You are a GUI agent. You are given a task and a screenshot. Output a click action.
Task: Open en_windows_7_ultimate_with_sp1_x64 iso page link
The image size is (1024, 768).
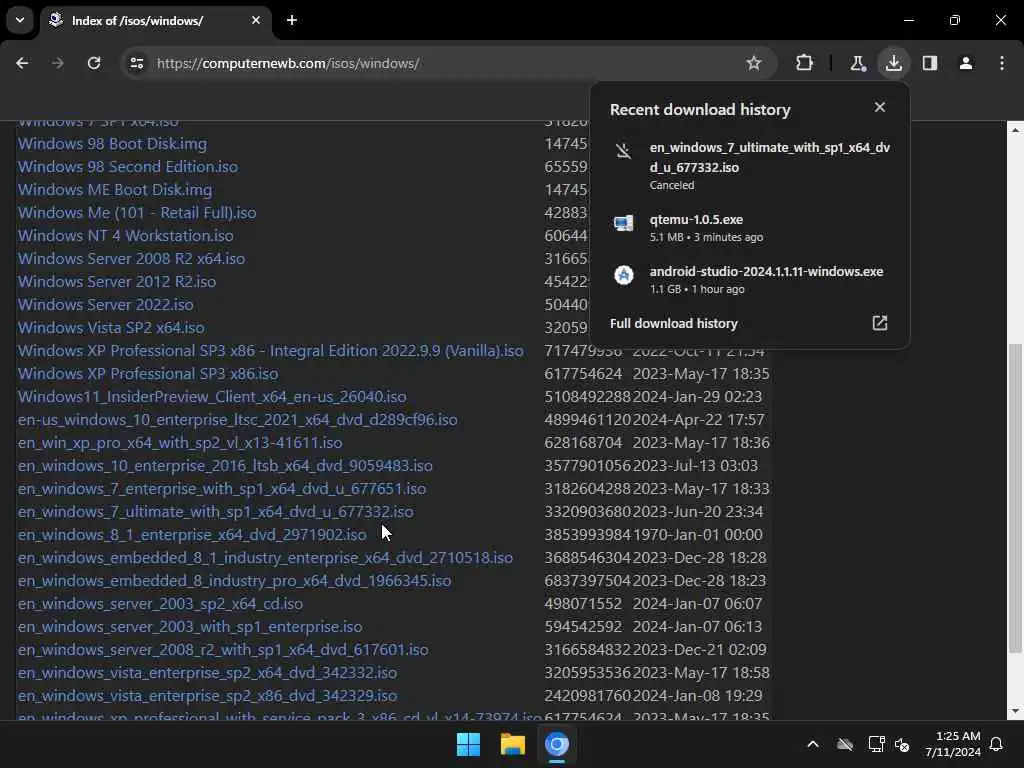coord(216,511)
